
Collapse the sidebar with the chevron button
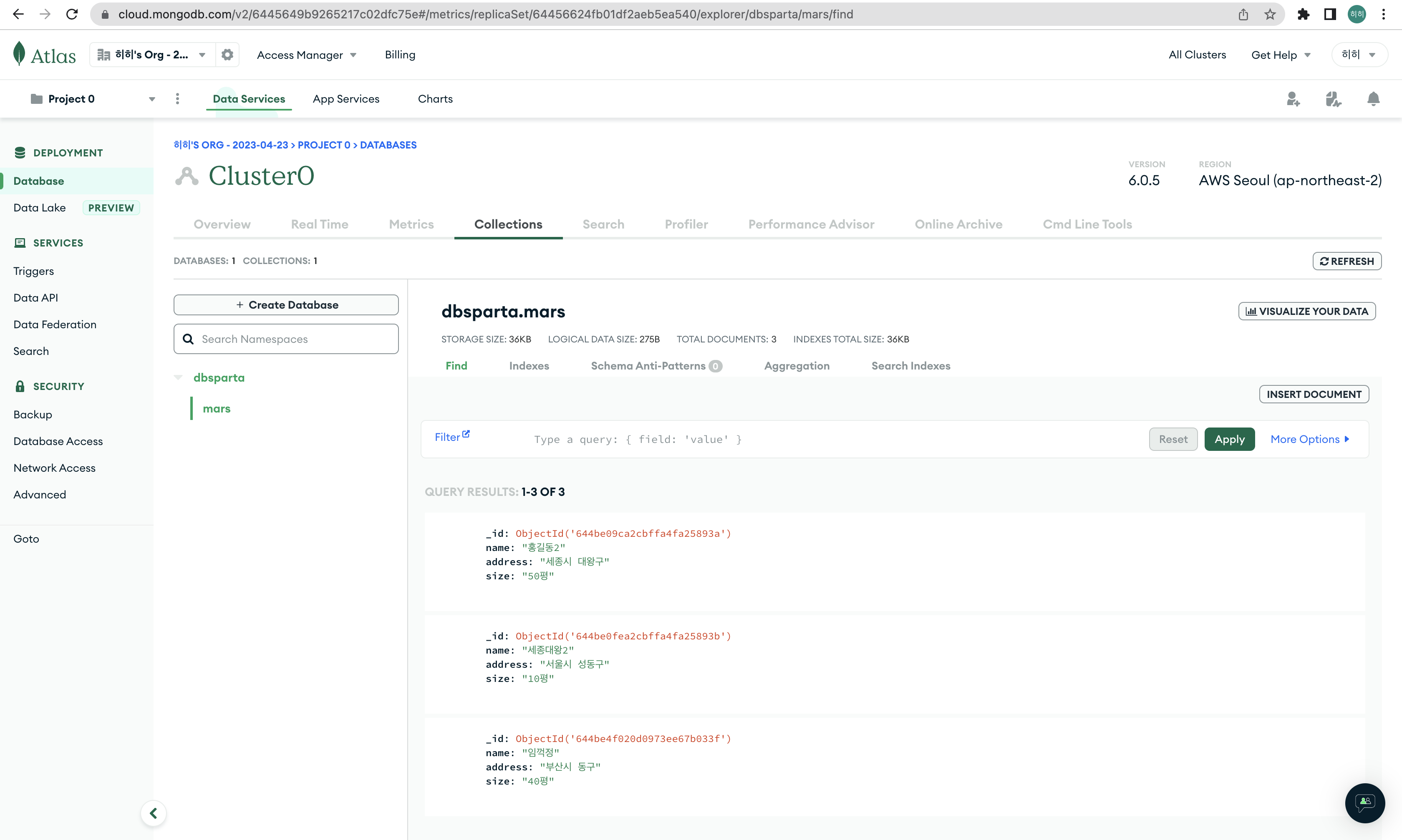(154, 813)
